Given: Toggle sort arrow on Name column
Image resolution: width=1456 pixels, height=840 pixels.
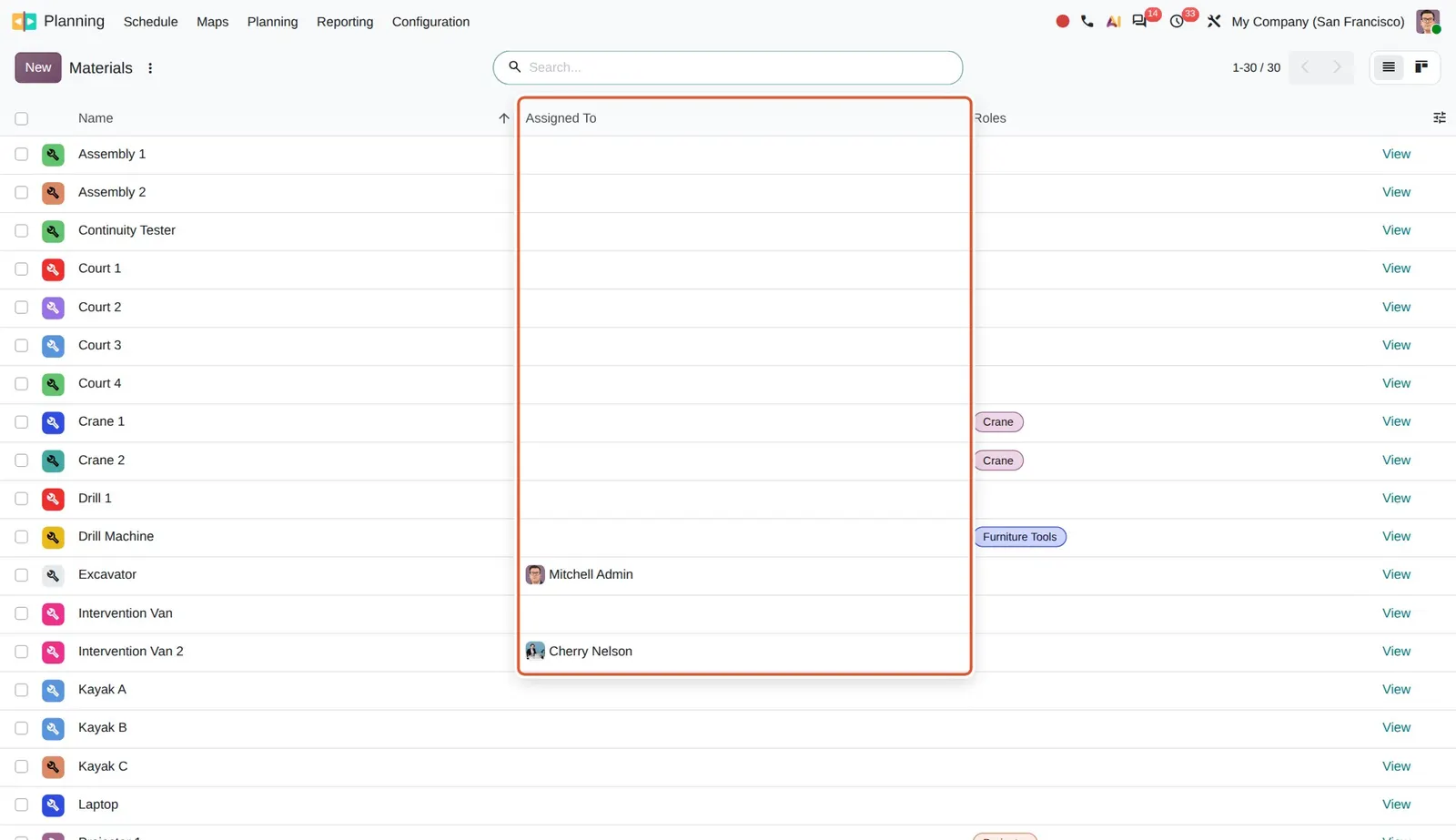Looking at the screenshot, I should pyautogui.click(x=504, y=118).
